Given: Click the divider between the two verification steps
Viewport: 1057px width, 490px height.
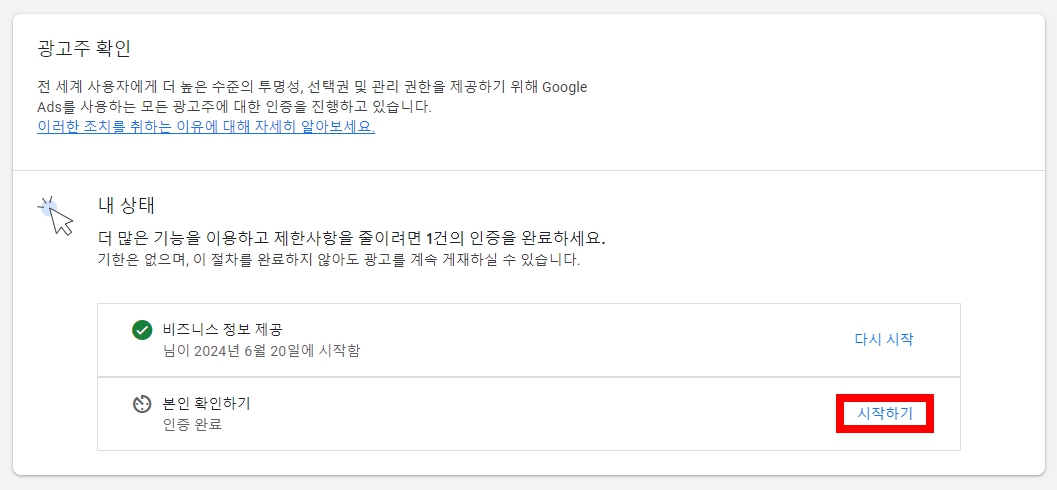Looking at the screenshot, I should [528, 377].
